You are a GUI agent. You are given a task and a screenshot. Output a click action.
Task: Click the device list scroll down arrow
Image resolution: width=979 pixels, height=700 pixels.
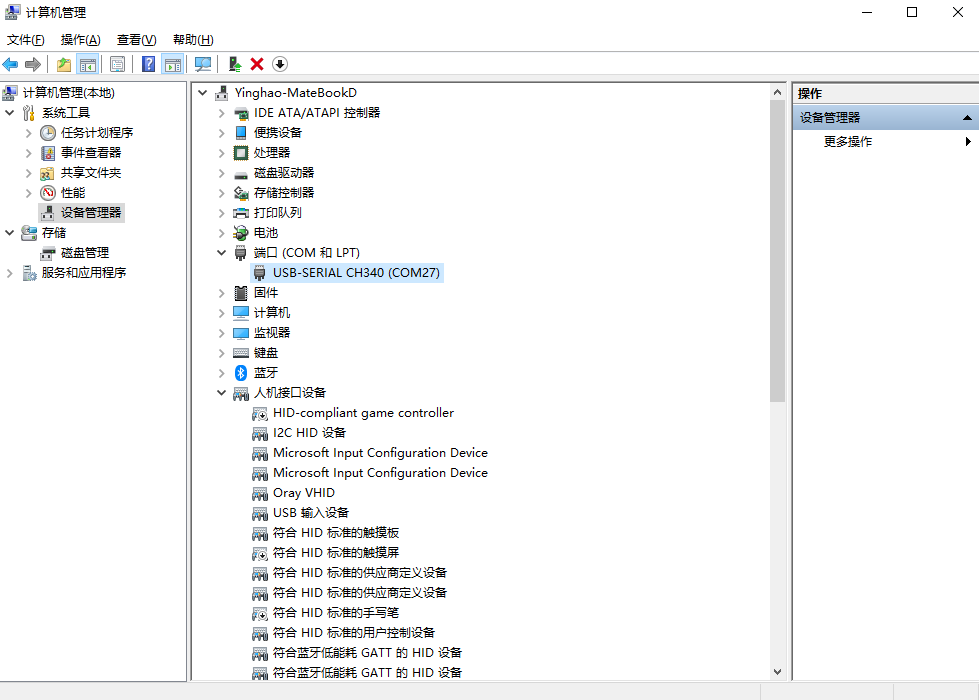point(778,673)
